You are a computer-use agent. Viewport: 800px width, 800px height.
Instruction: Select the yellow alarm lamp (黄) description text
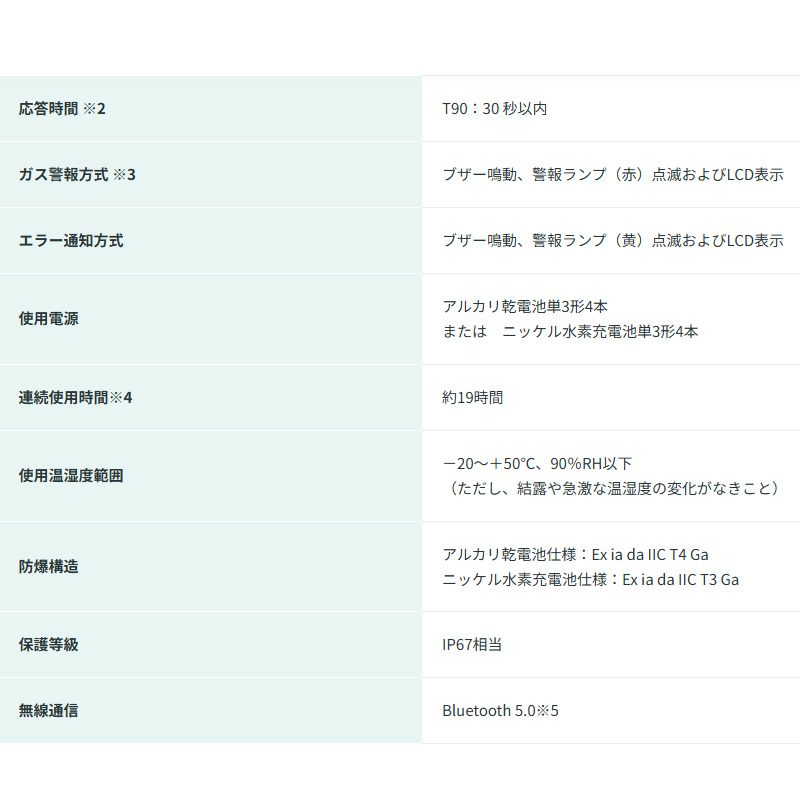click(612, 240)
